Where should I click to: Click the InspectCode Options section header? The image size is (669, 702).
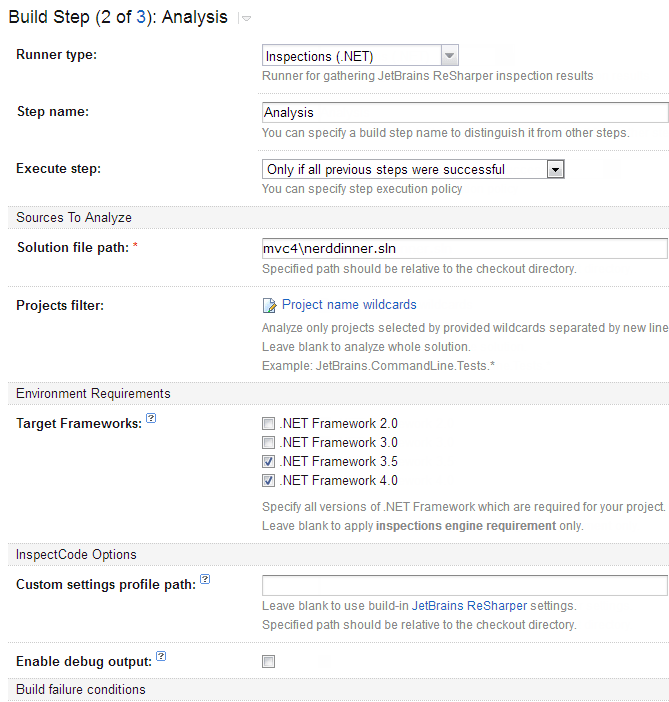(77, 554)
